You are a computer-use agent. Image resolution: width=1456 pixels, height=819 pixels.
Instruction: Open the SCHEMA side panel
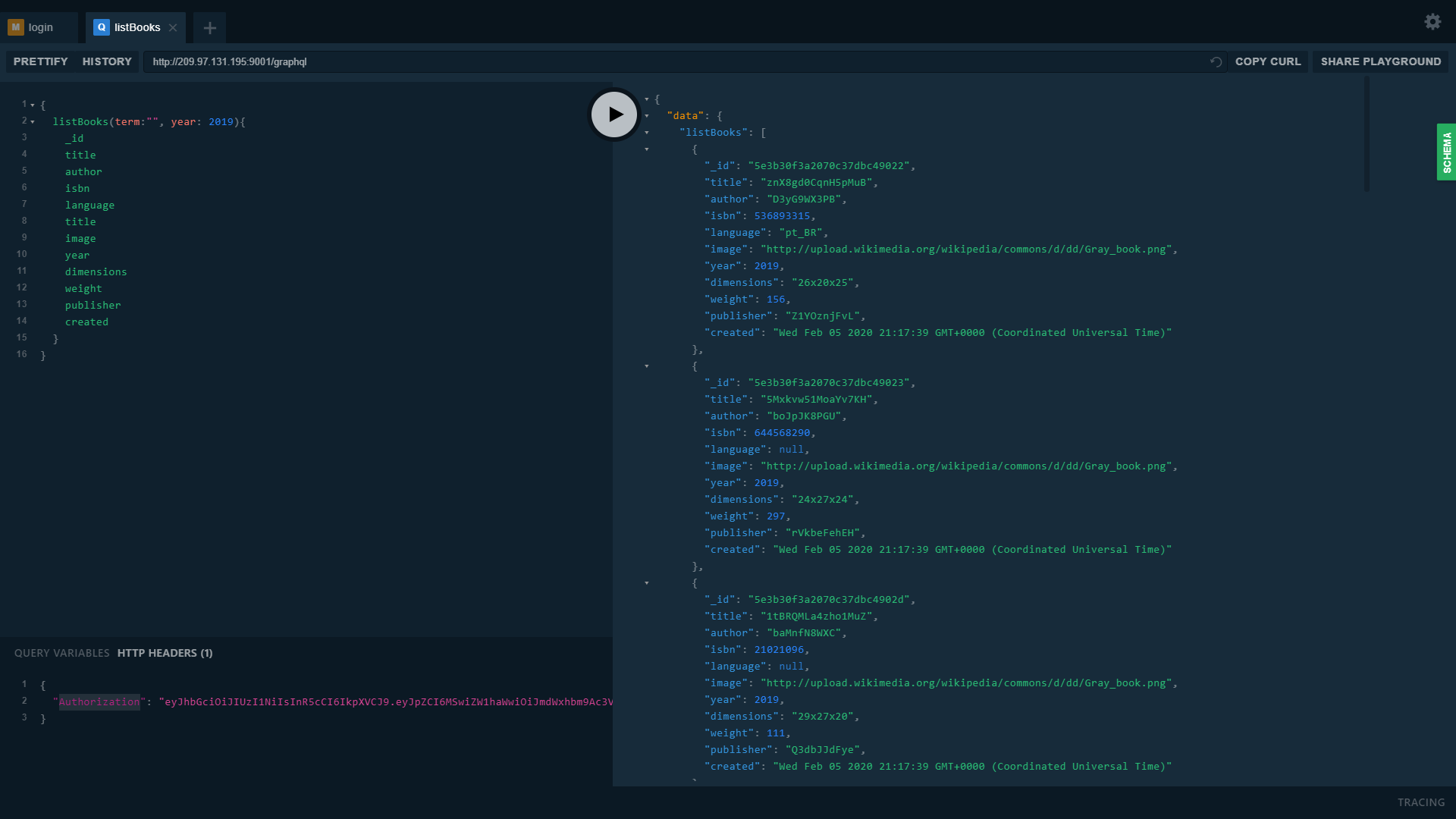tap(1446, 152)
